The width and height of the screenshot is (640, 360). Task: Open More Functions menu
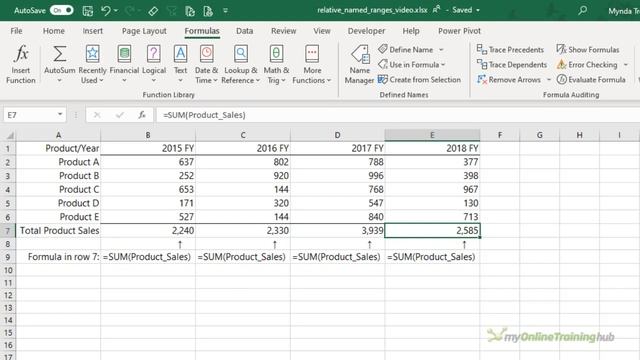[312, 64]
